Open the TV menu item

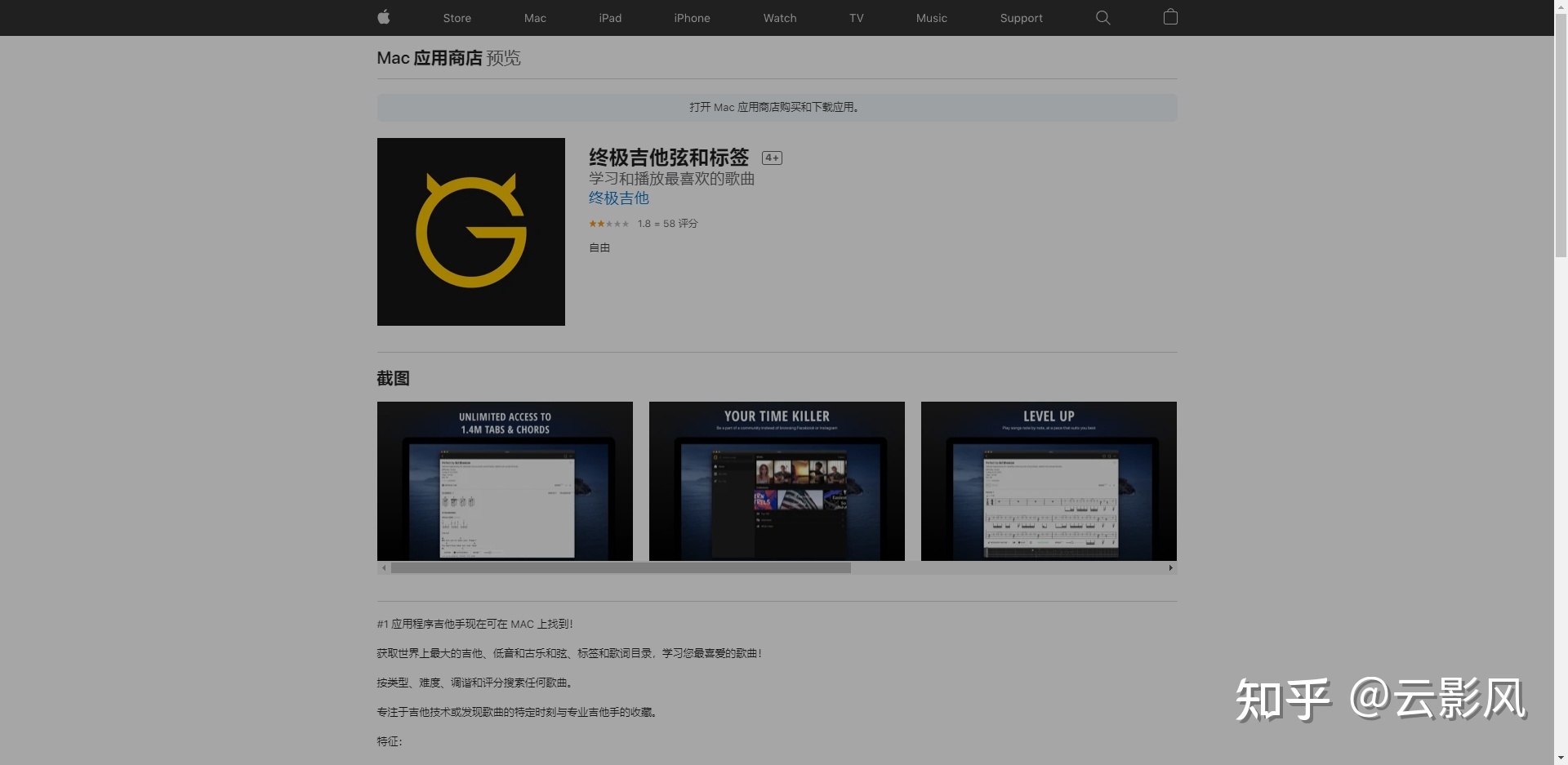(x=856, y=18)
